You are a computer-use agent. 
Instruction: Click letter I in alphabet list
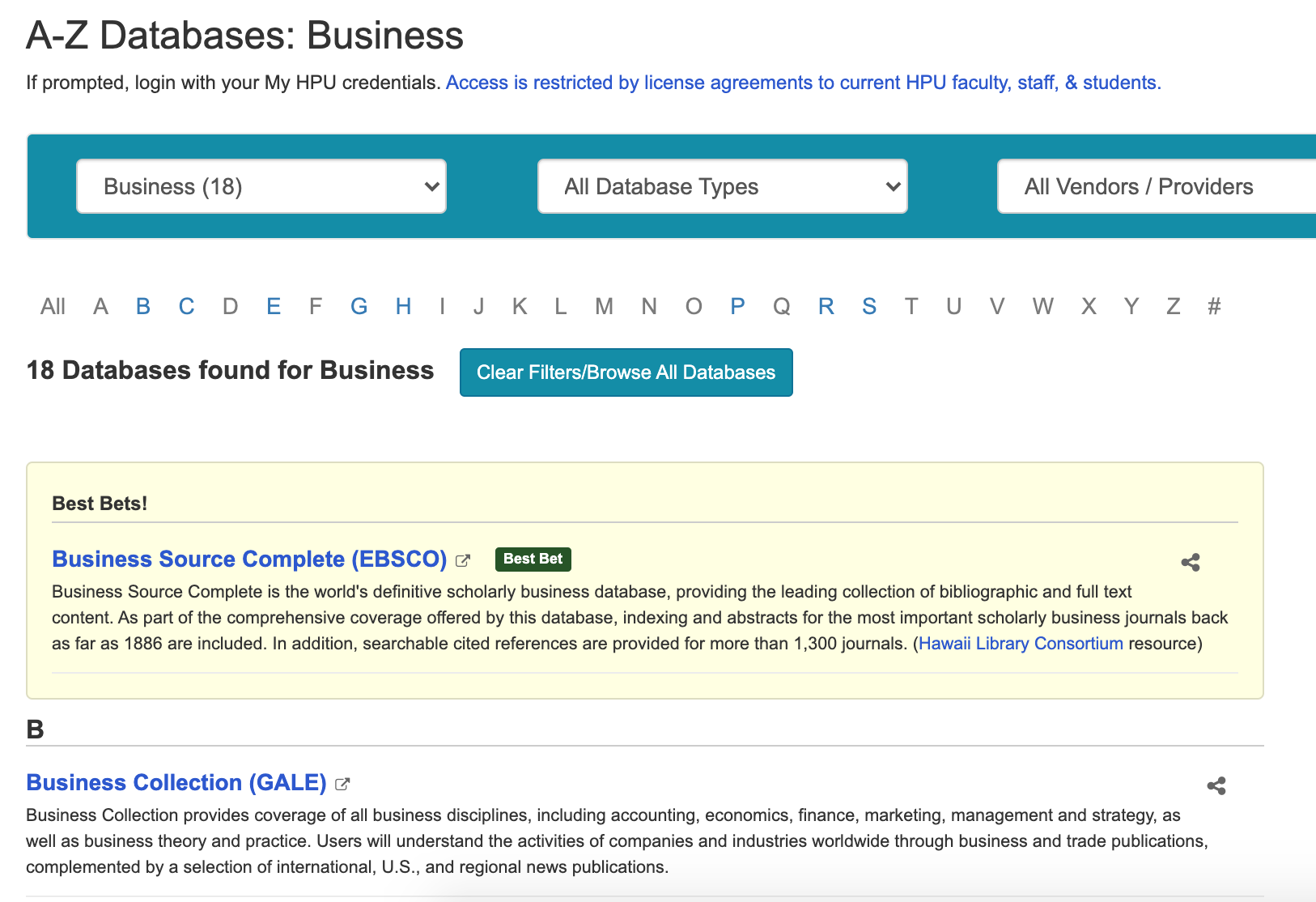[442, 306]
